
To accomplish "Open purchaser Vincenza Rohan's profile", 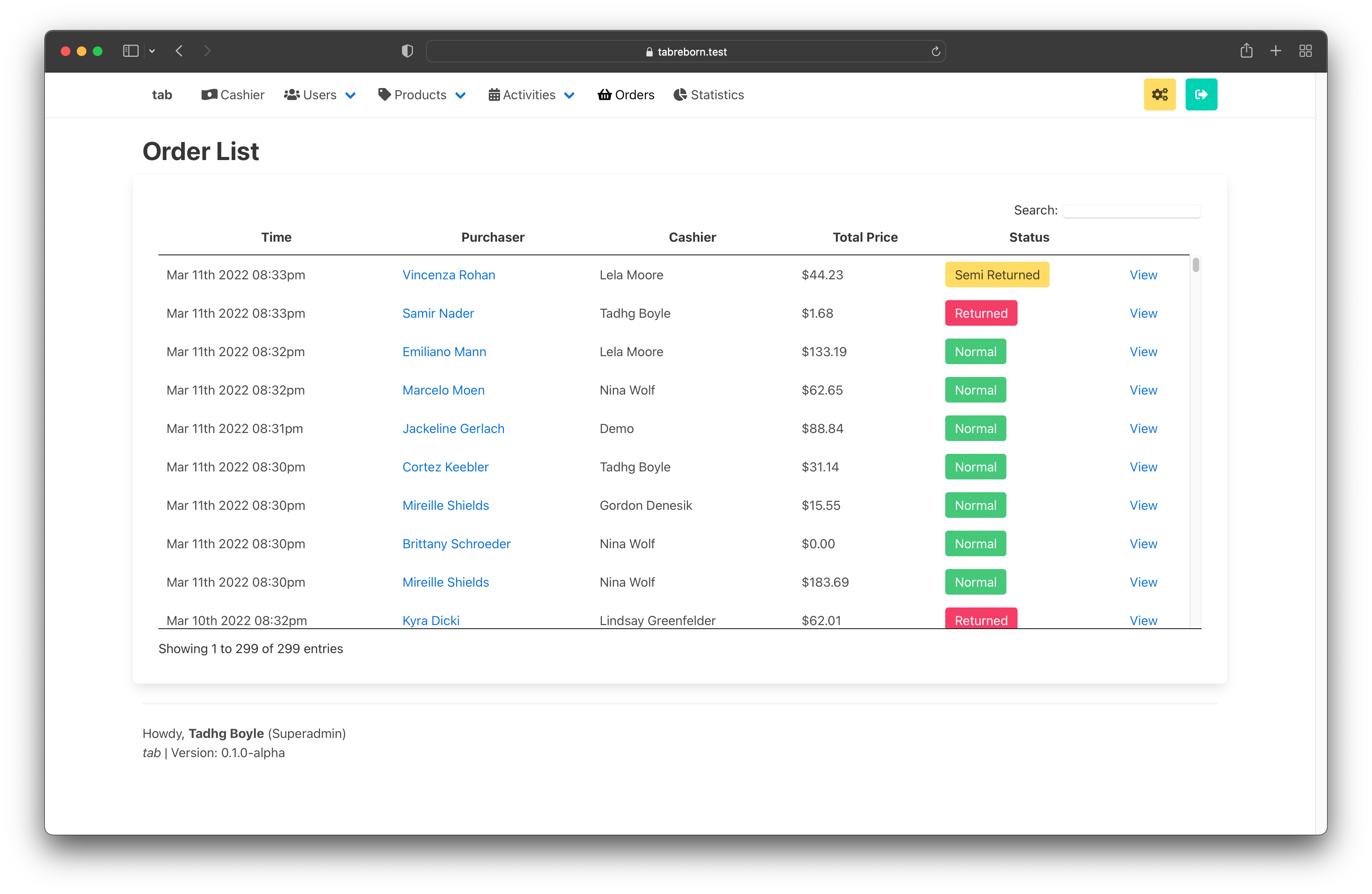I will (448, 275).
